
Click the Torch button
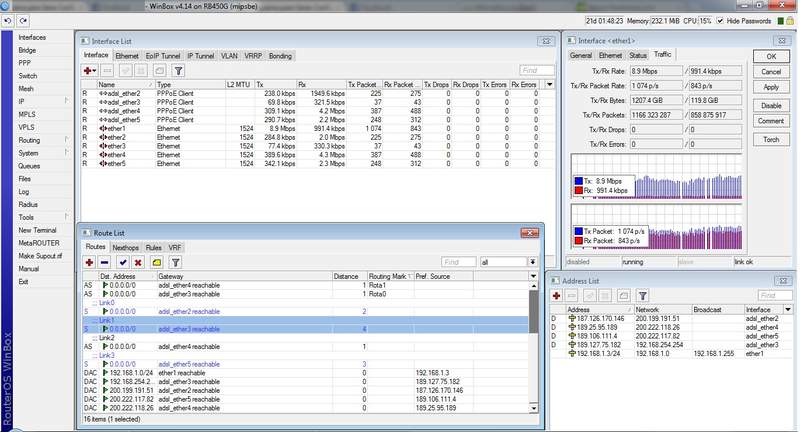click(771, 139)
